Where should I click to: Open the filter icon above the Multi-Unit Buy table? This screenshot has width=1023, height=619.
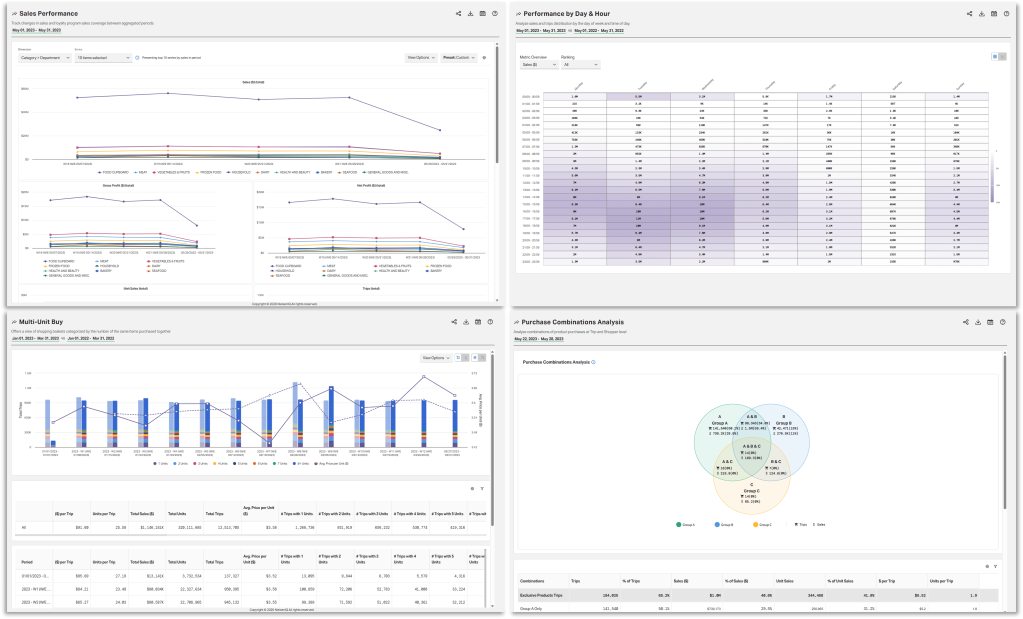coord(482,489)
